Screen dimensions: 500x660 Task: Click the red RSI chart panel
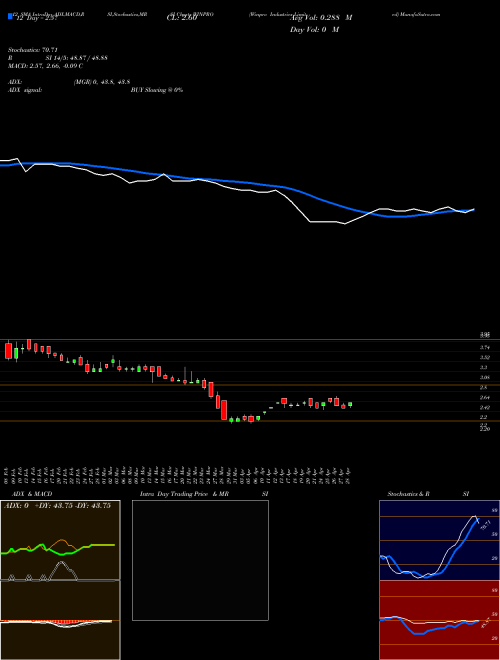[x=439, y=620]
